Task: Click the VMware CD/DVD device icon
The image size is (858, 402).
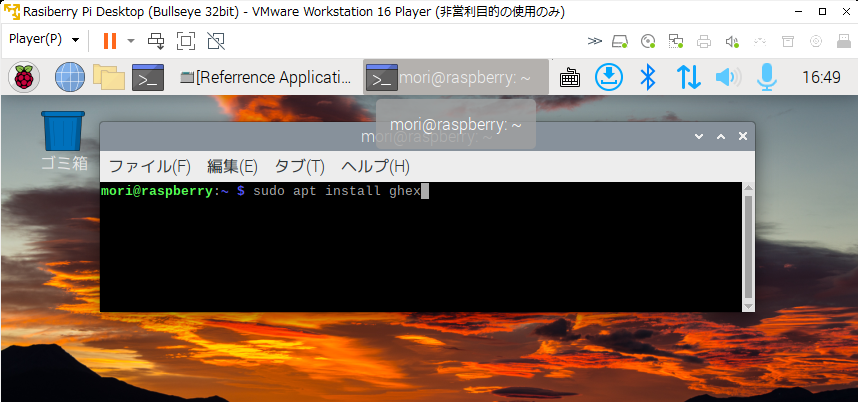Action: [648, 41]
